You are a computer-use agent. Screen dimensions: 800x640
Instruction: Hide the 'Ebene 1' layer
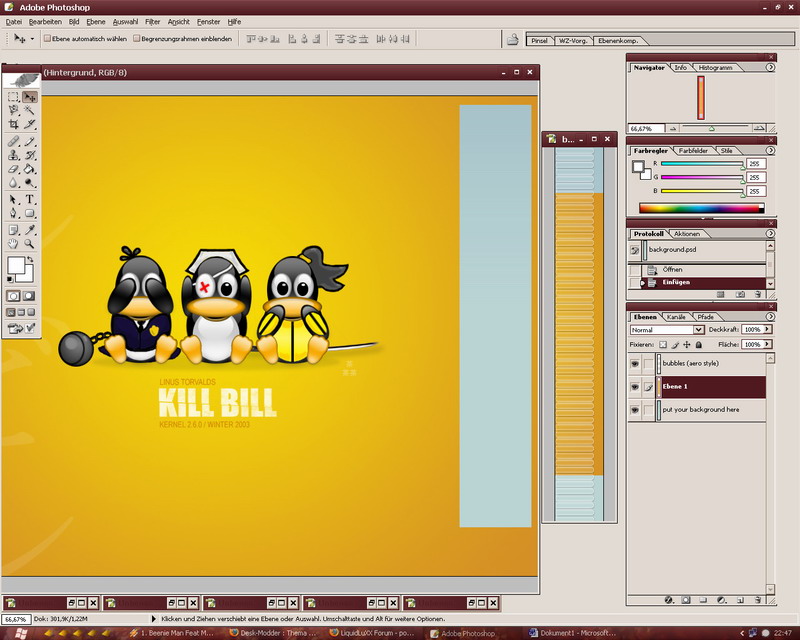(x=635, y=387)
